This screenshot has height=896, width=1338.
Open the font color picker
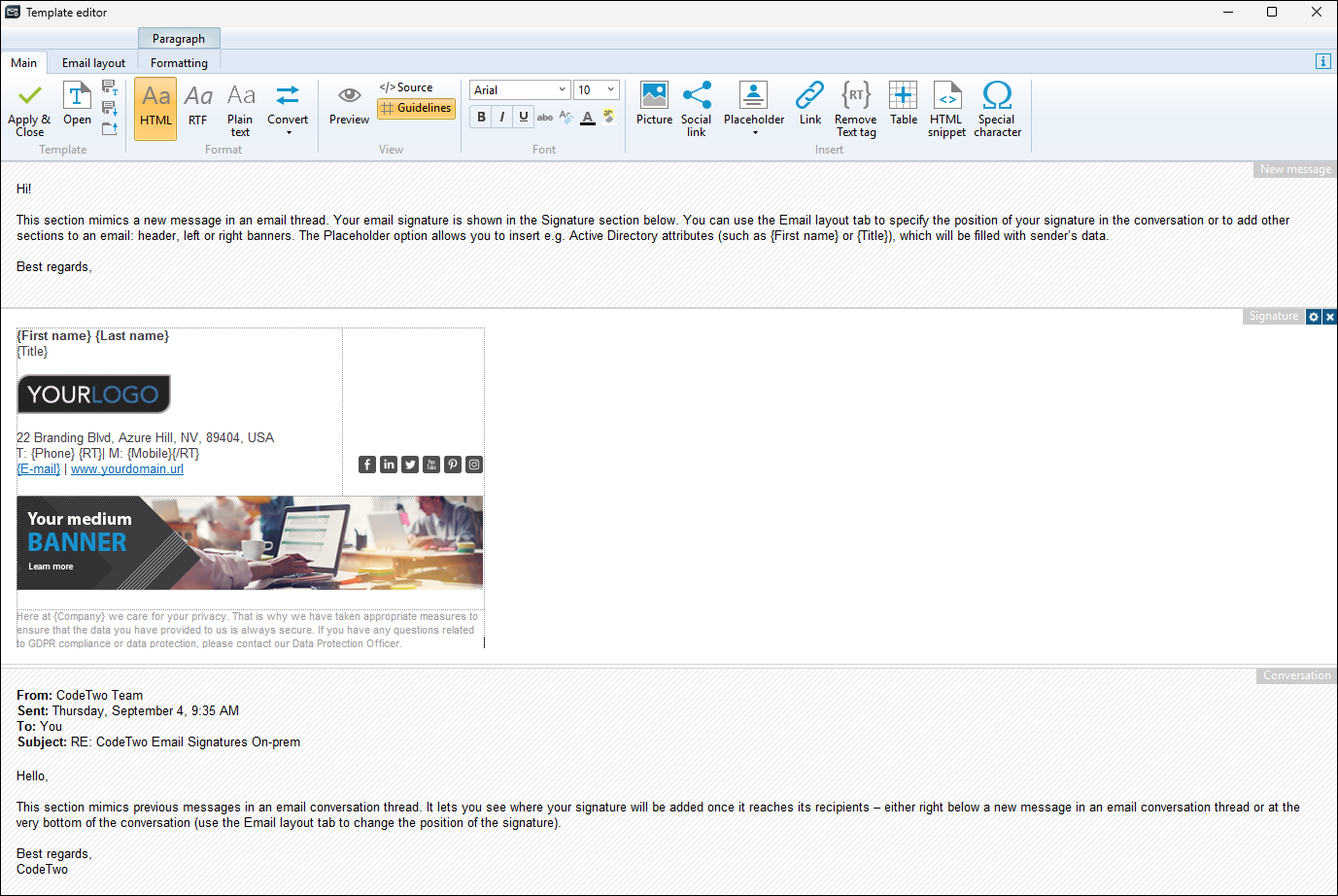tap(588, 118)
